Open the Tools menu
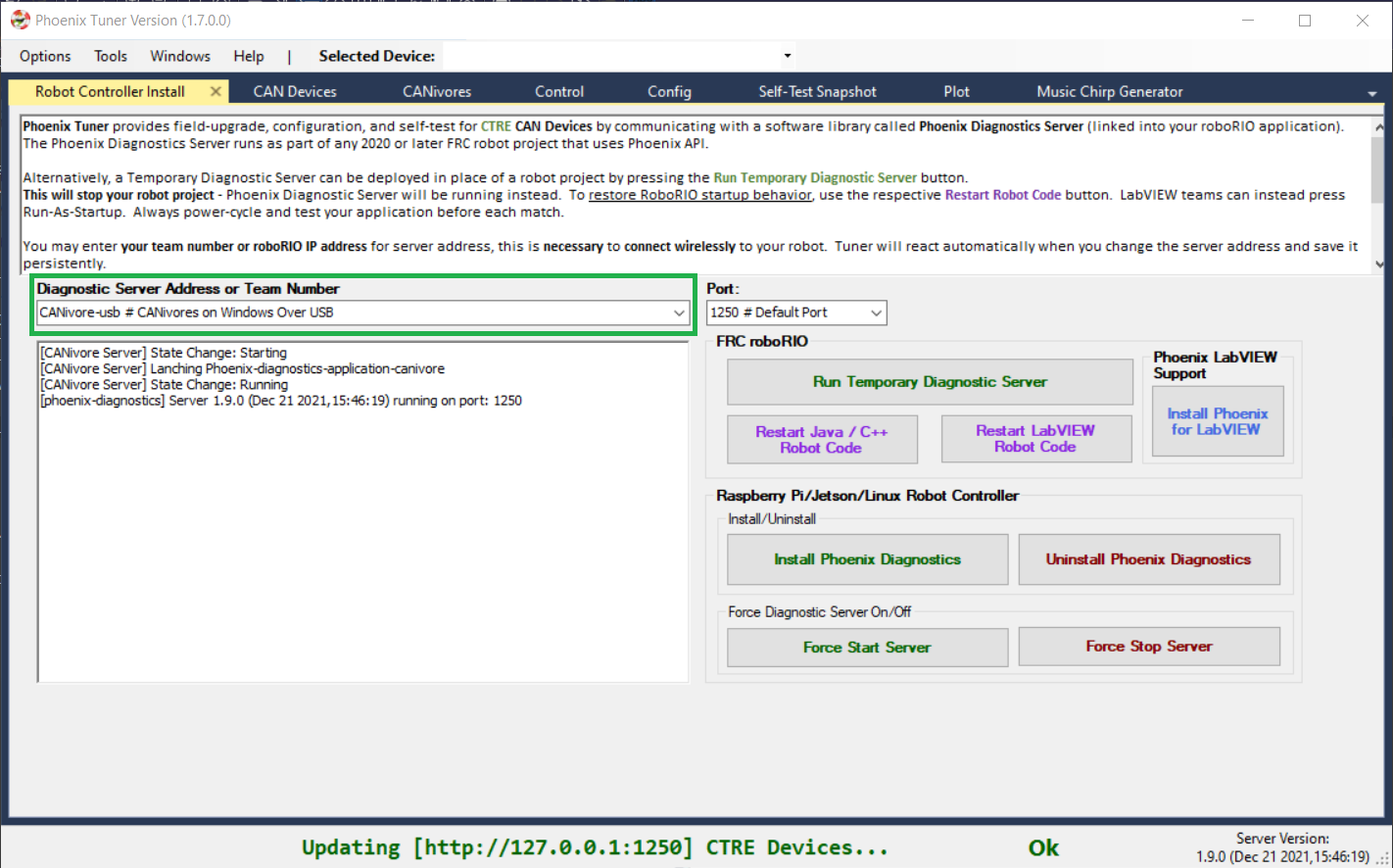The width and height of the screenshot is (1393, 868). pos(111,56)
